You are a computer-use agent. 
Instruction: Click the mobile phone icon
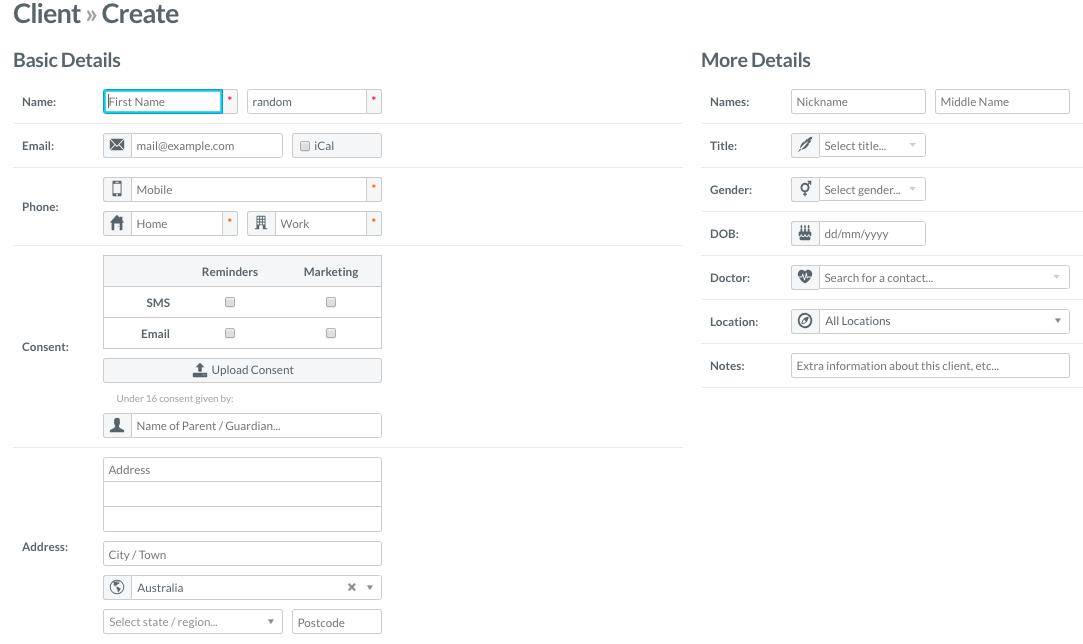(117, 190)
